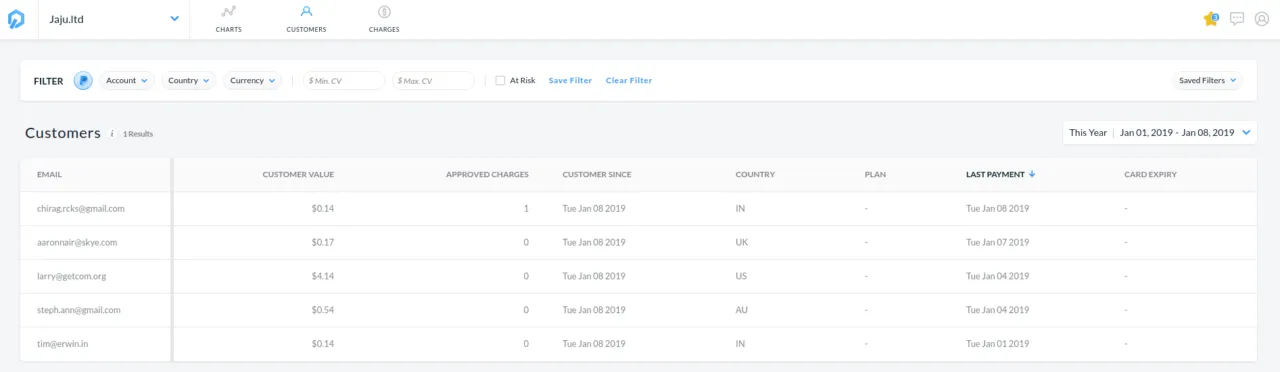Click the Last Payment sort arrow
This screenshot has width=1280, height=372.
[1032, 174]
